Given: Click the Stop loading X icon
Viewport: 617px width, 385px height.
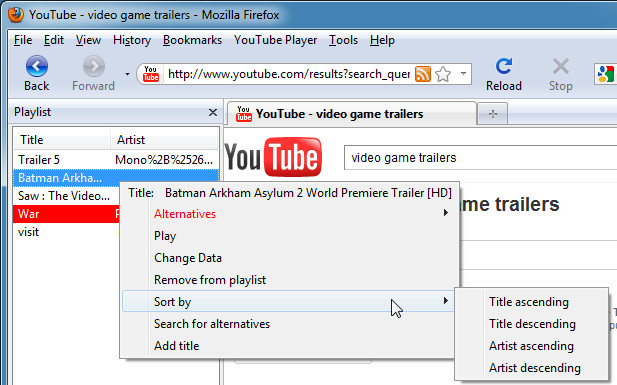Looking at the screenshot, I should point(561,66).
